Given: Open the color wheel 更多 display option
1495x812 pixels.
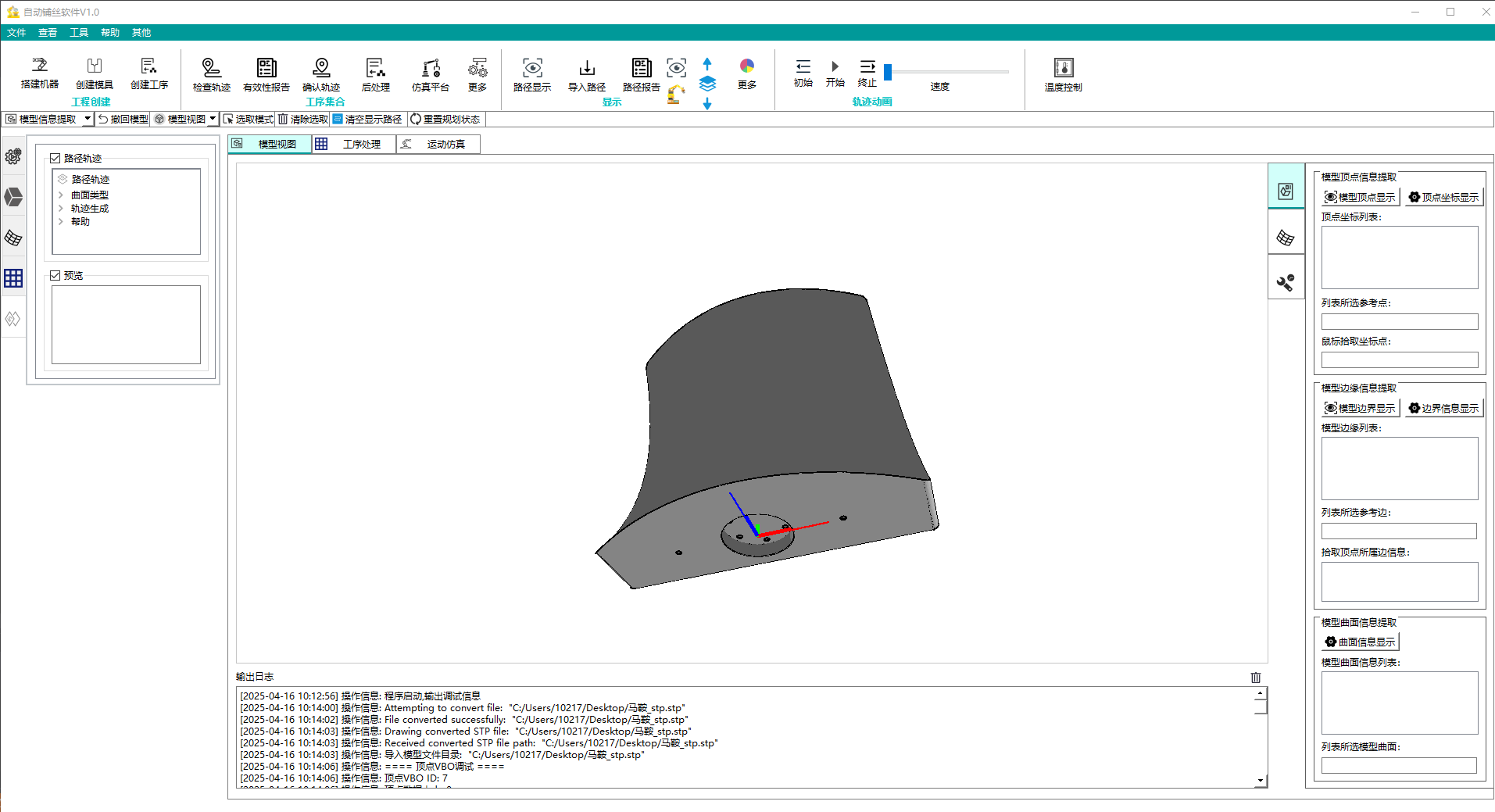Looking at the screenshot, I should 747,73.
